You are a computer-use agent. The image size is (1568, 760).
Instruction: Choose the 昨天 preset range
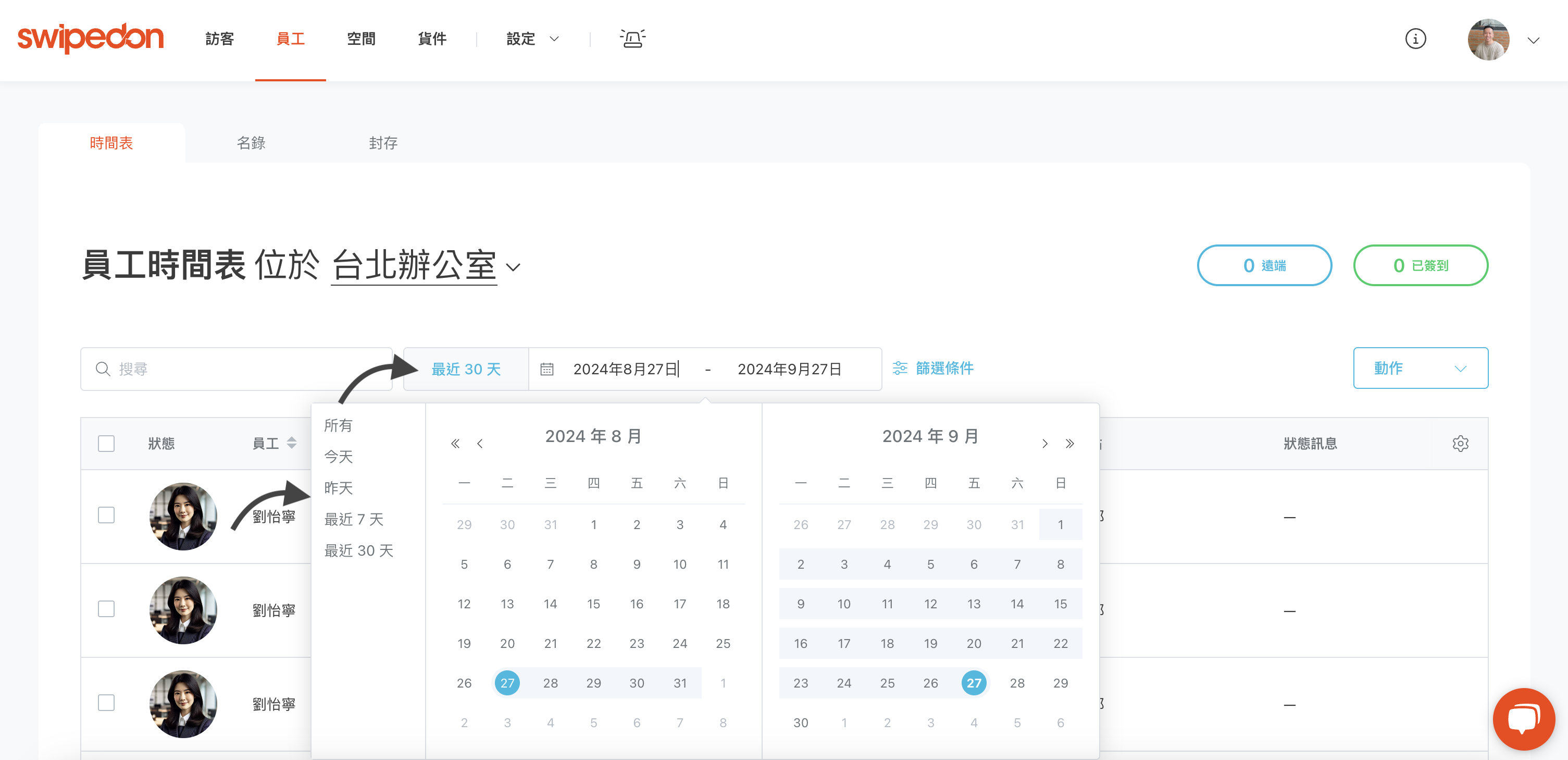pyautogui.click(x=339, y=488)
